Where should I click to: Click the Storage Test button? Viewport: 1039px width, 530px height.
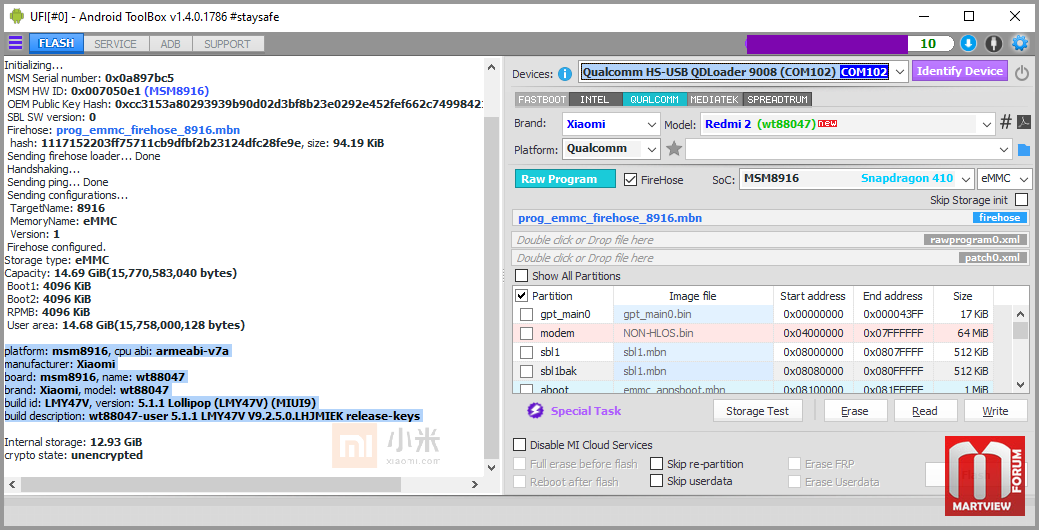click(x=757, y=411)
